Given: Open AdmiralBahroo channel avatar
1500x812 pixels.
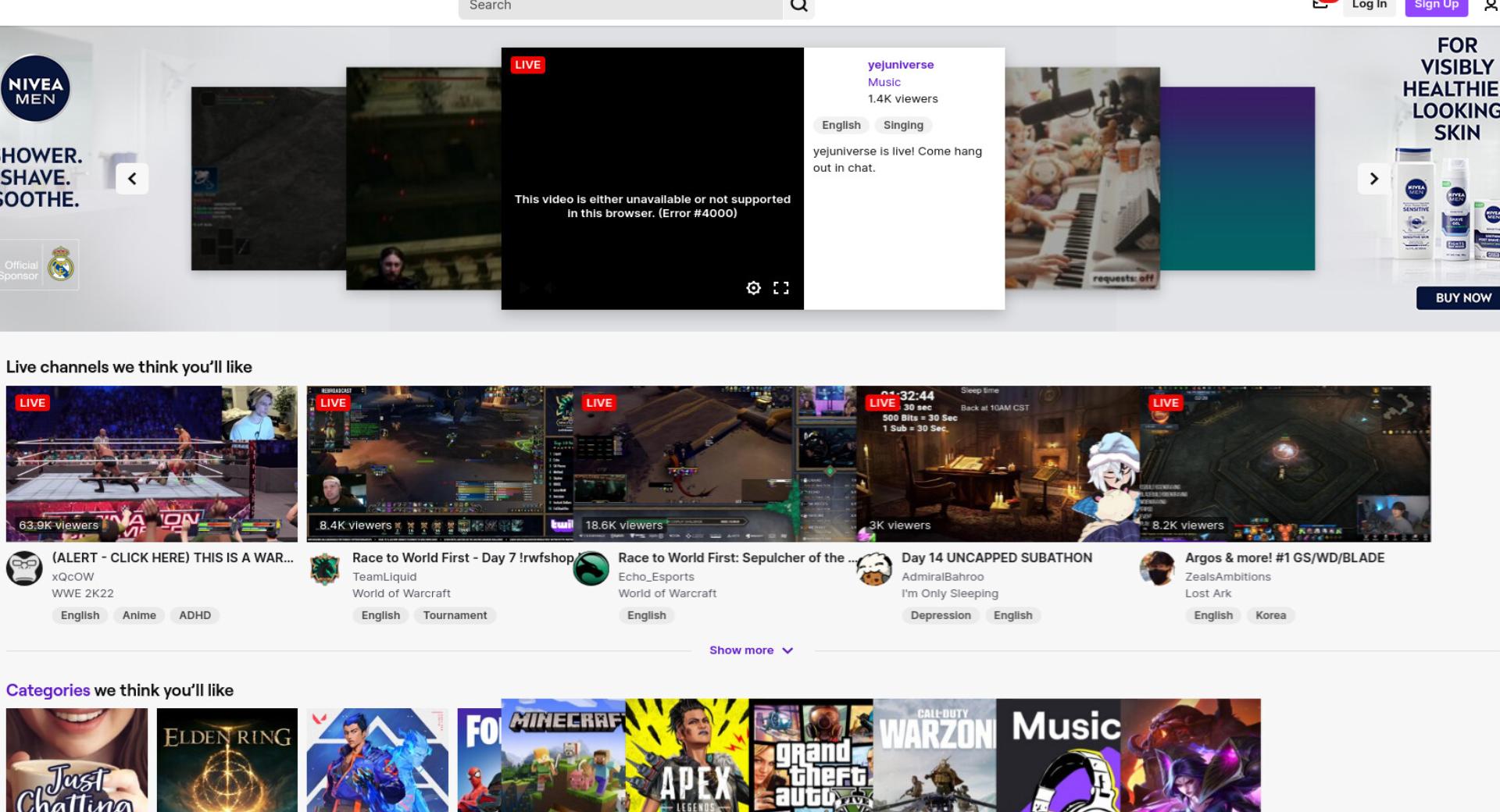Looking at the screenshot, I should pos(874,568).
